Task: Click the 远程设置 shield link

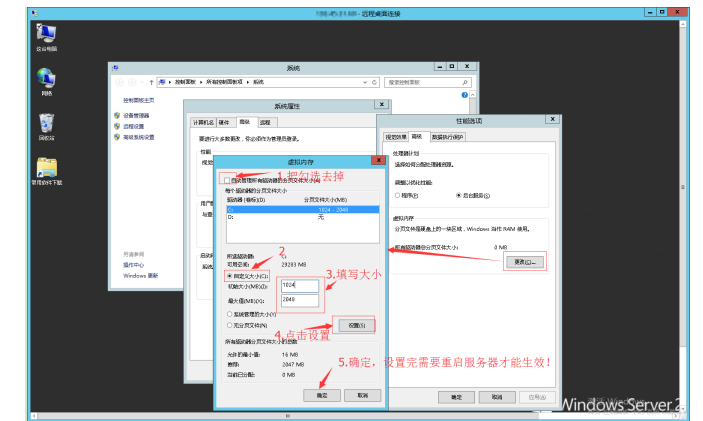Action: point(132,126)
